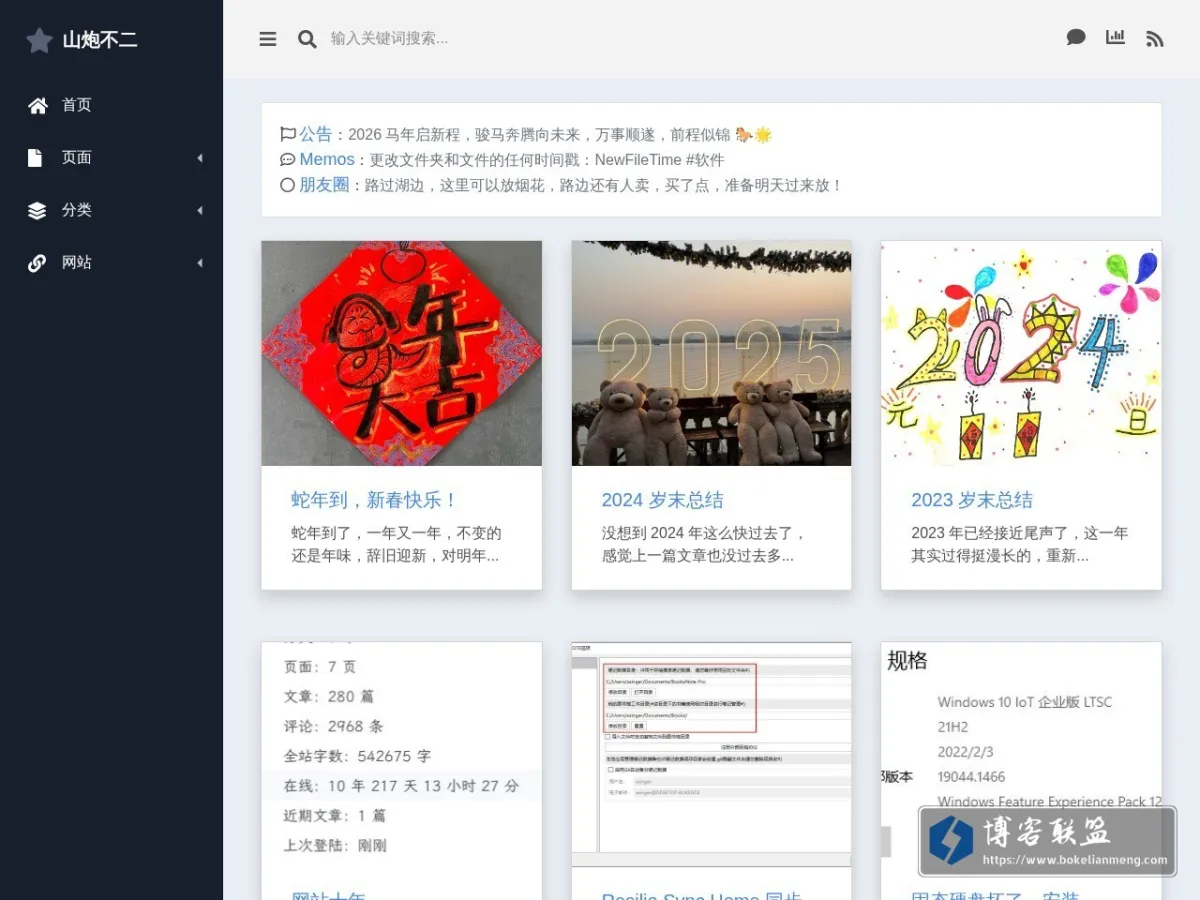The width and height of the screenshot is (1200, 900).
Task: Open the article 2023 岁末总结
Action: (972, 500)
